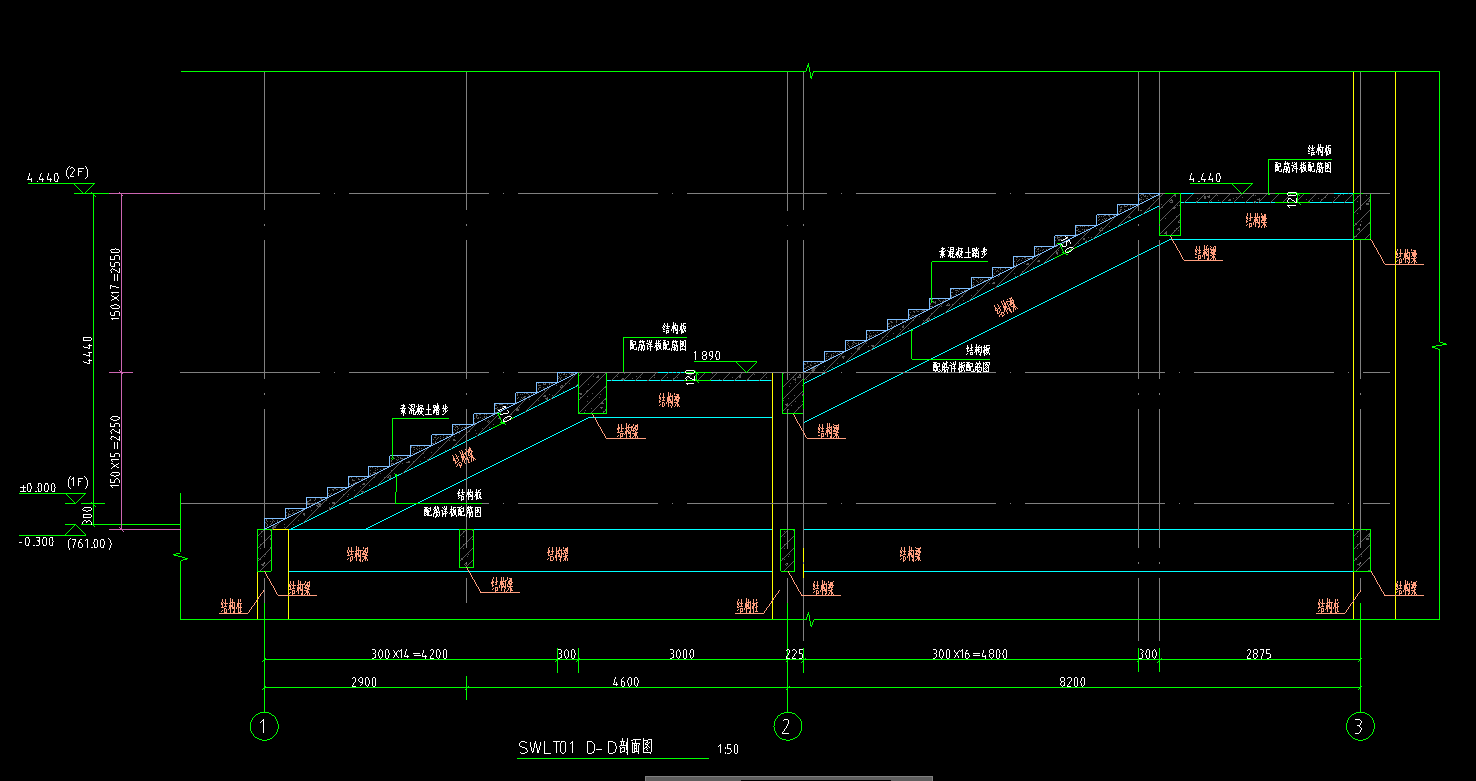The height and width of the screenshot is (781, 1476).
Task: Click the '4.440' elevation text at upper landing
Action: click(1204, 178)
